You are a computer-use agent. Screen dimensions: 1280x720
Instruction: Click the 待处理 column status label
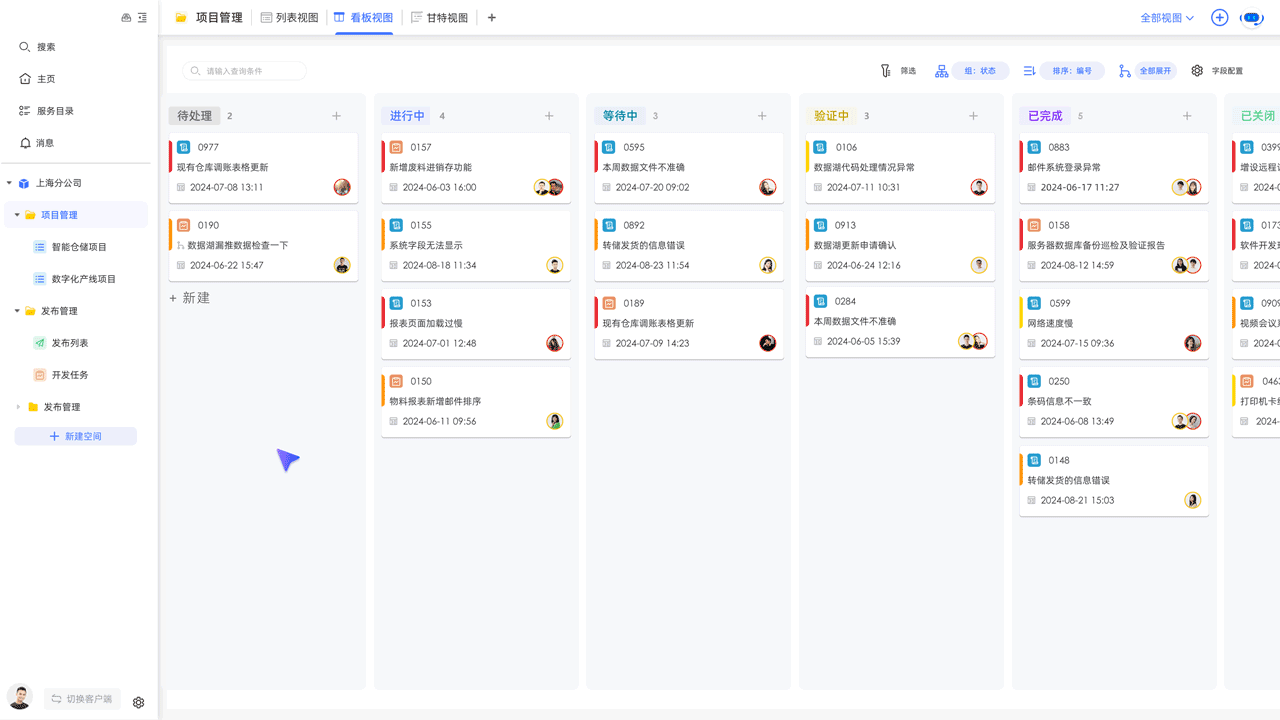195,116
